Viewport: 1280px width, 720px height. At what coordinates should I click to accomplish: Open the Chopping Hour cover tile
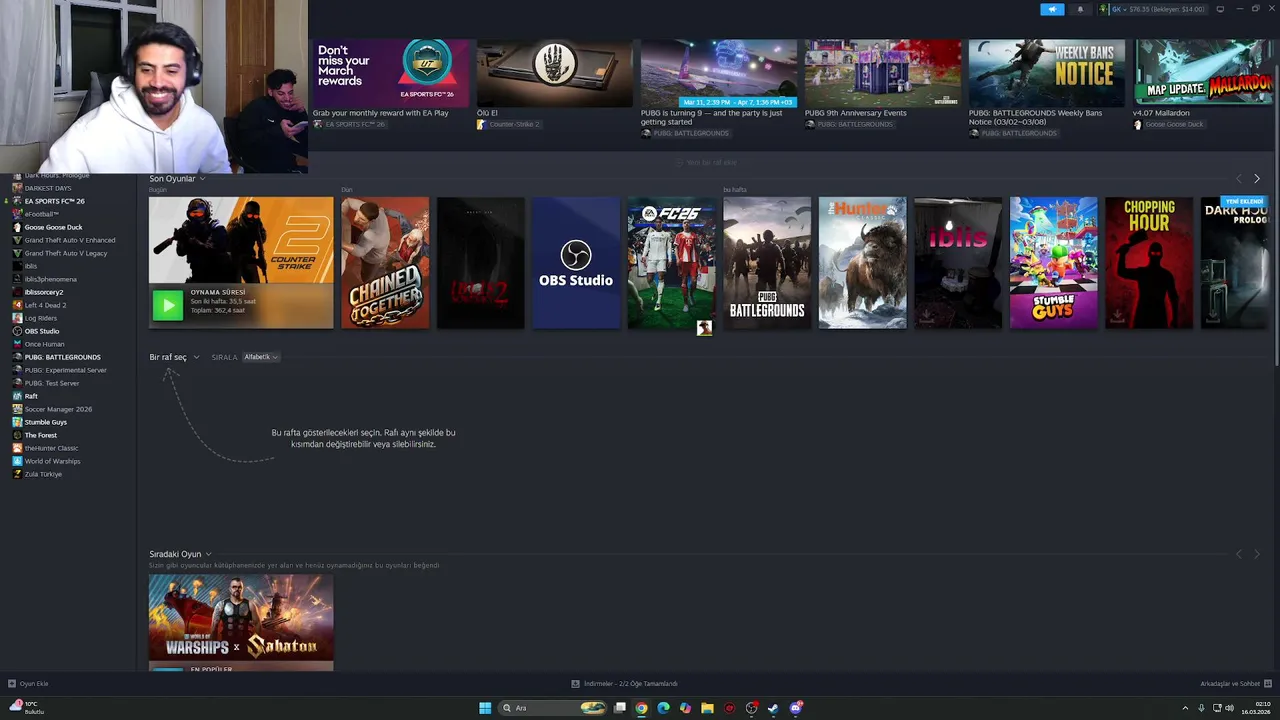[1149, 263]
